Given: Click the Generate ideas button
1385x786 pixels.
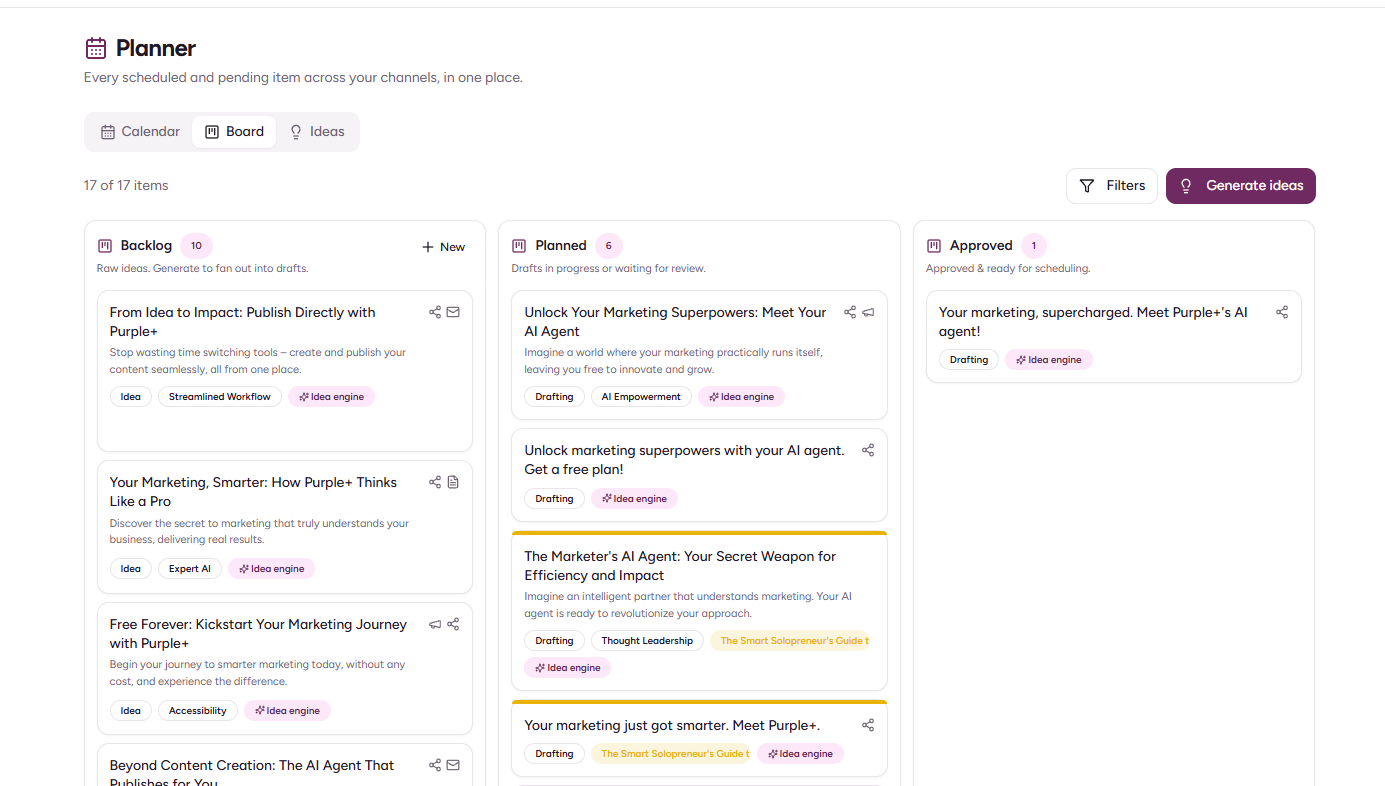Looking at the screenshot, I should (x=1241, y=186).
